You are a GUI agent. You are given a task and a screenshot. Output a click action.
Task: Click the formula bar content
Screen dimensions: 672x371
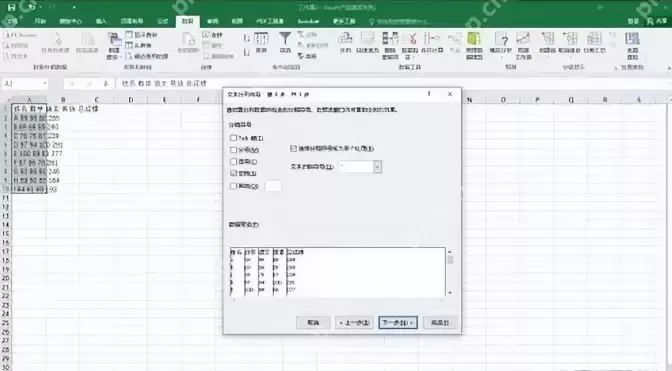pos(165,84)
